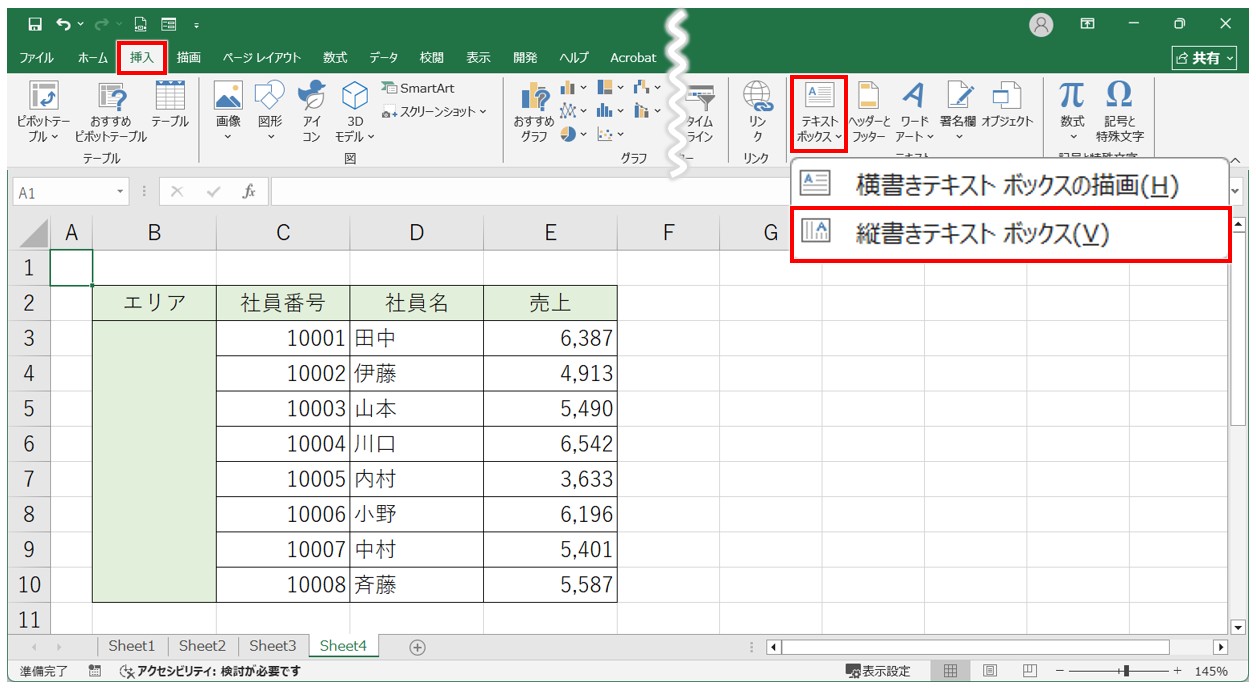Click the アイコン insert button

312,112
